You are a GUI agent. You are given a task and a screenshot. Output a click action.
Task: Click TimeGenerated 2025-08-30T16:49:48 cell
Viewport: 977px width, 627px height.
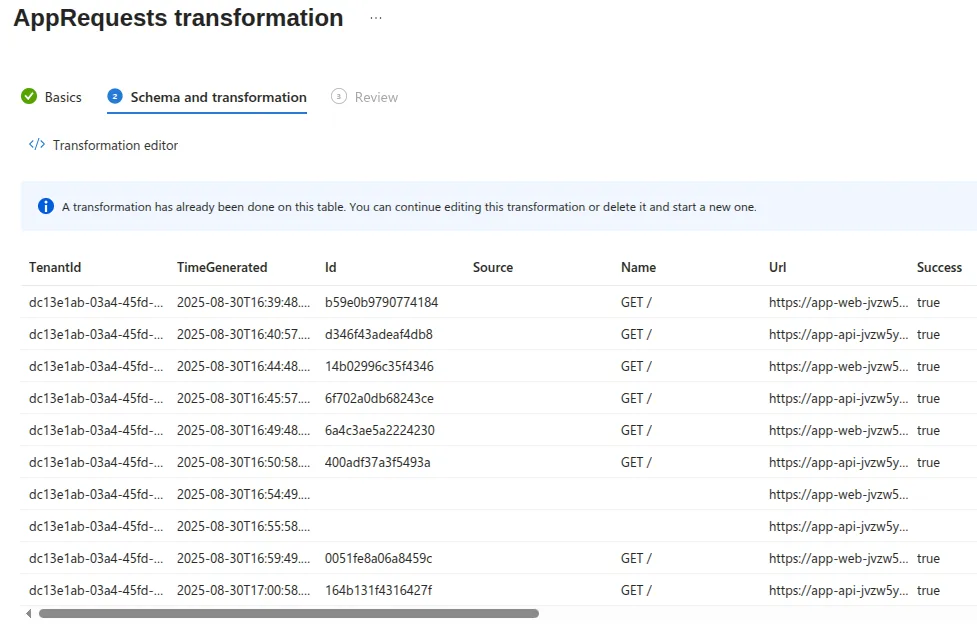pyautogui.click(x=243, y=431)
